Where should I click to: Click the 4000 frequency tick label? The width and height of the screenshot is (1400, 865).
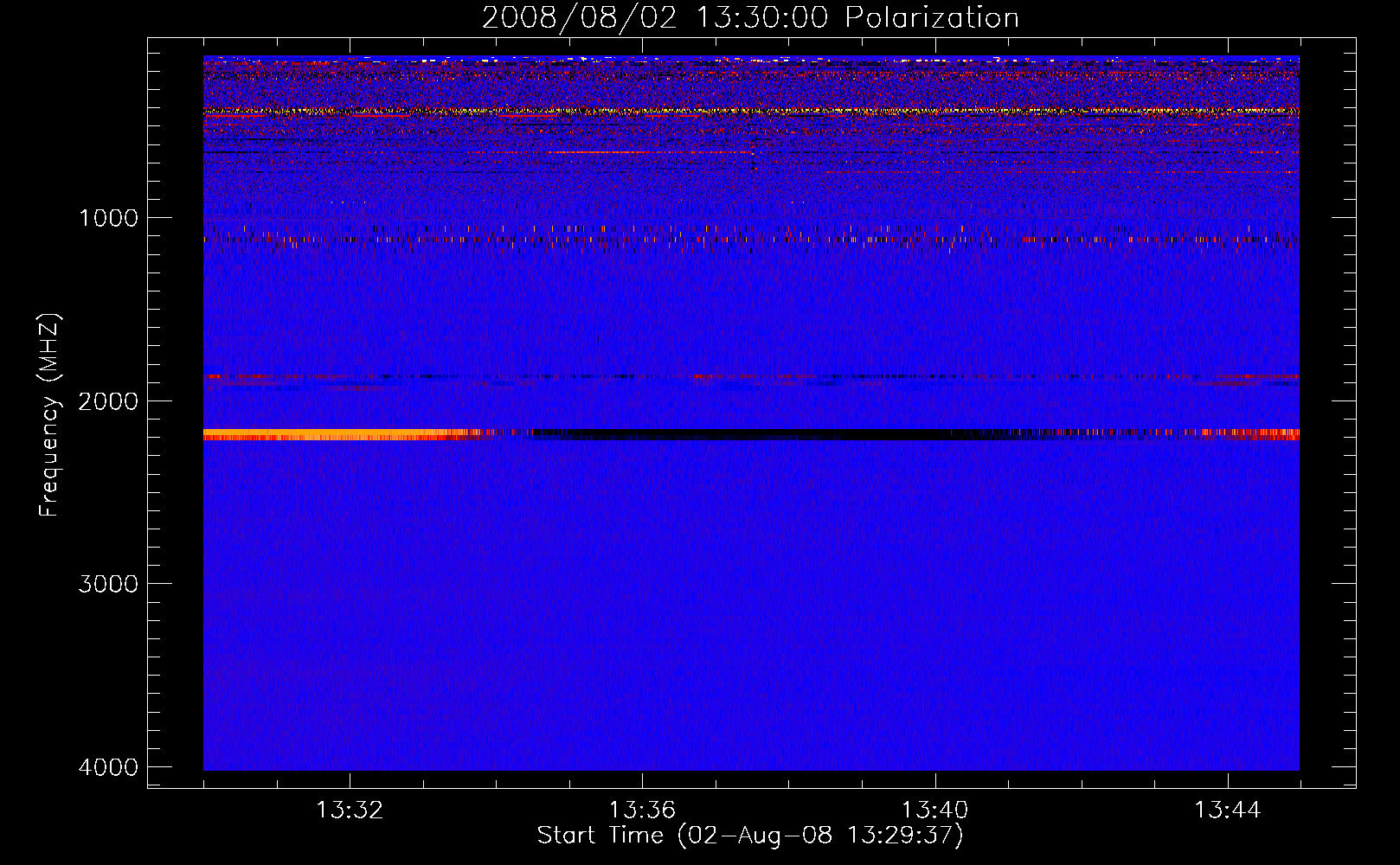pyautogui.click(x=108, y=767)
